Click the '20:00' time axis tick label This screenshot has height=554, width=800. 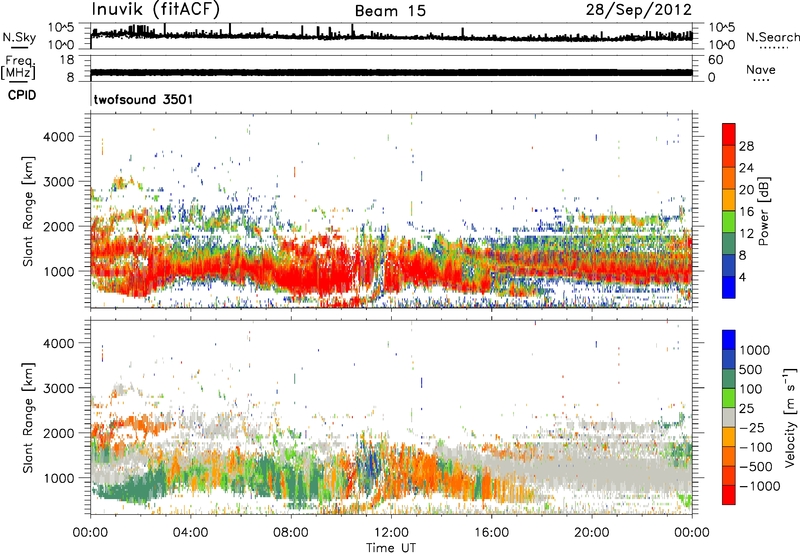(x=591, y=533)
